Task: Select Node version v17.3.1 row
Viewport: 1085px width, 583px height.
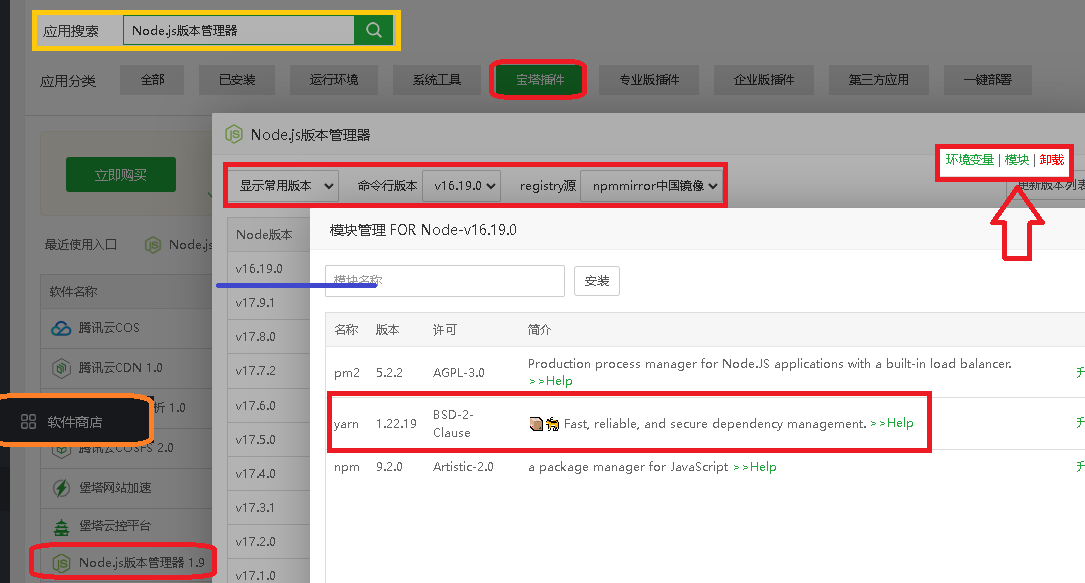Action: click(269, 507)
